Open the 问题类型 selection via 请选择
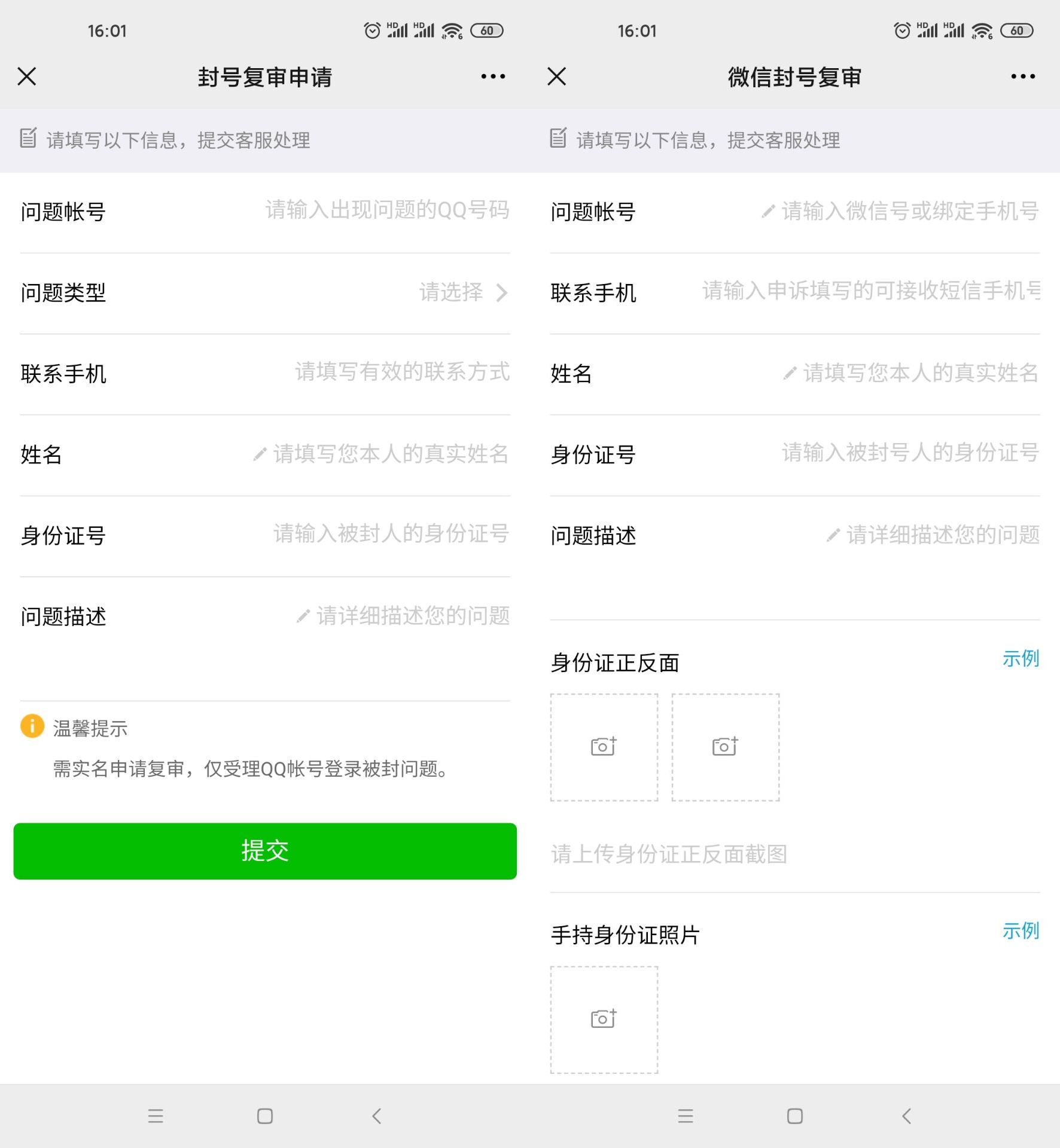 click(452, 293)
